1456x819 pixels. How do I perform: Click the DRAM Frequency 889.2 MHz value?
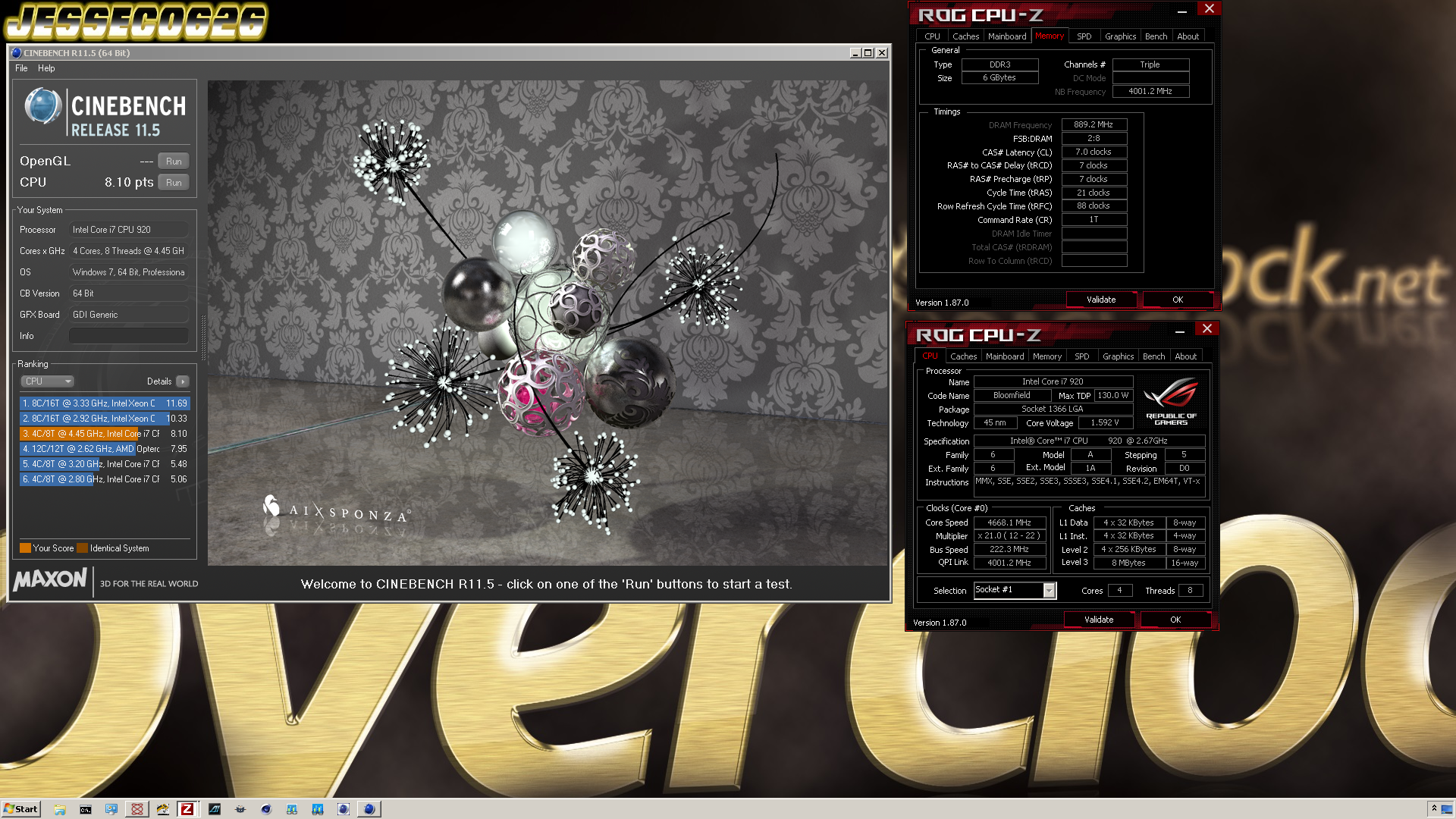1094,124
